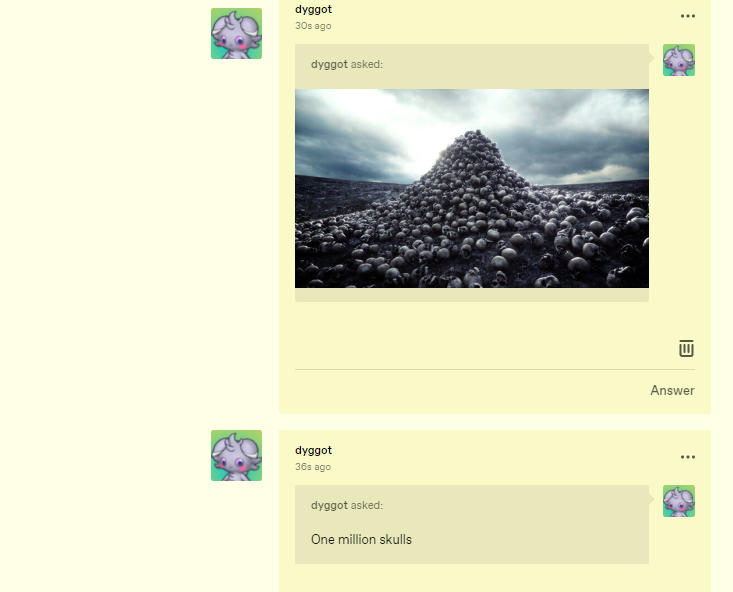733x592 pixels.
Task: Click 'asked:' label in the first ask bubble
Action: [x=366, y=64]
